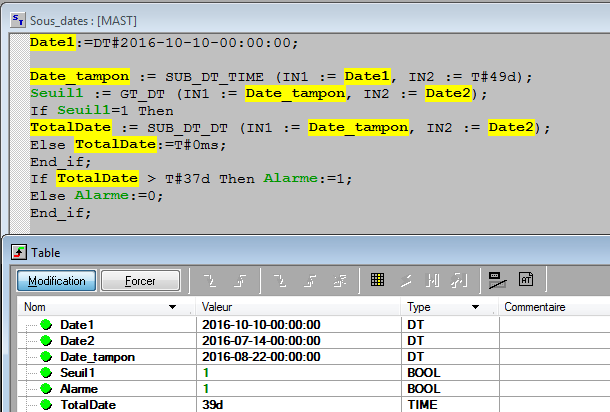Click the Modification button
610x412 pixels.
pos(56,281)
